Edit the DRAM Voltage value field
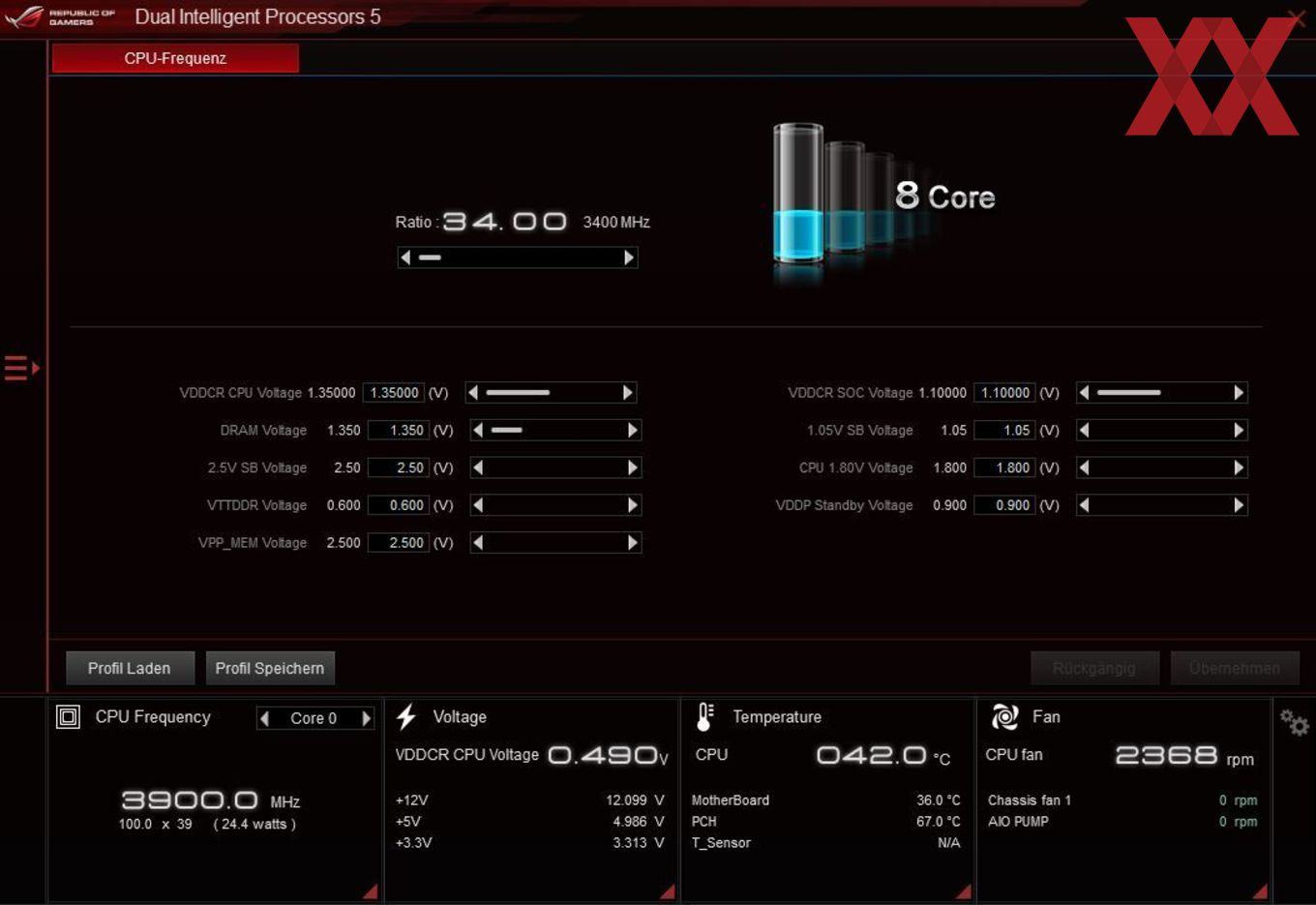This screenshot has height=905, width=1316. [398, 431]
